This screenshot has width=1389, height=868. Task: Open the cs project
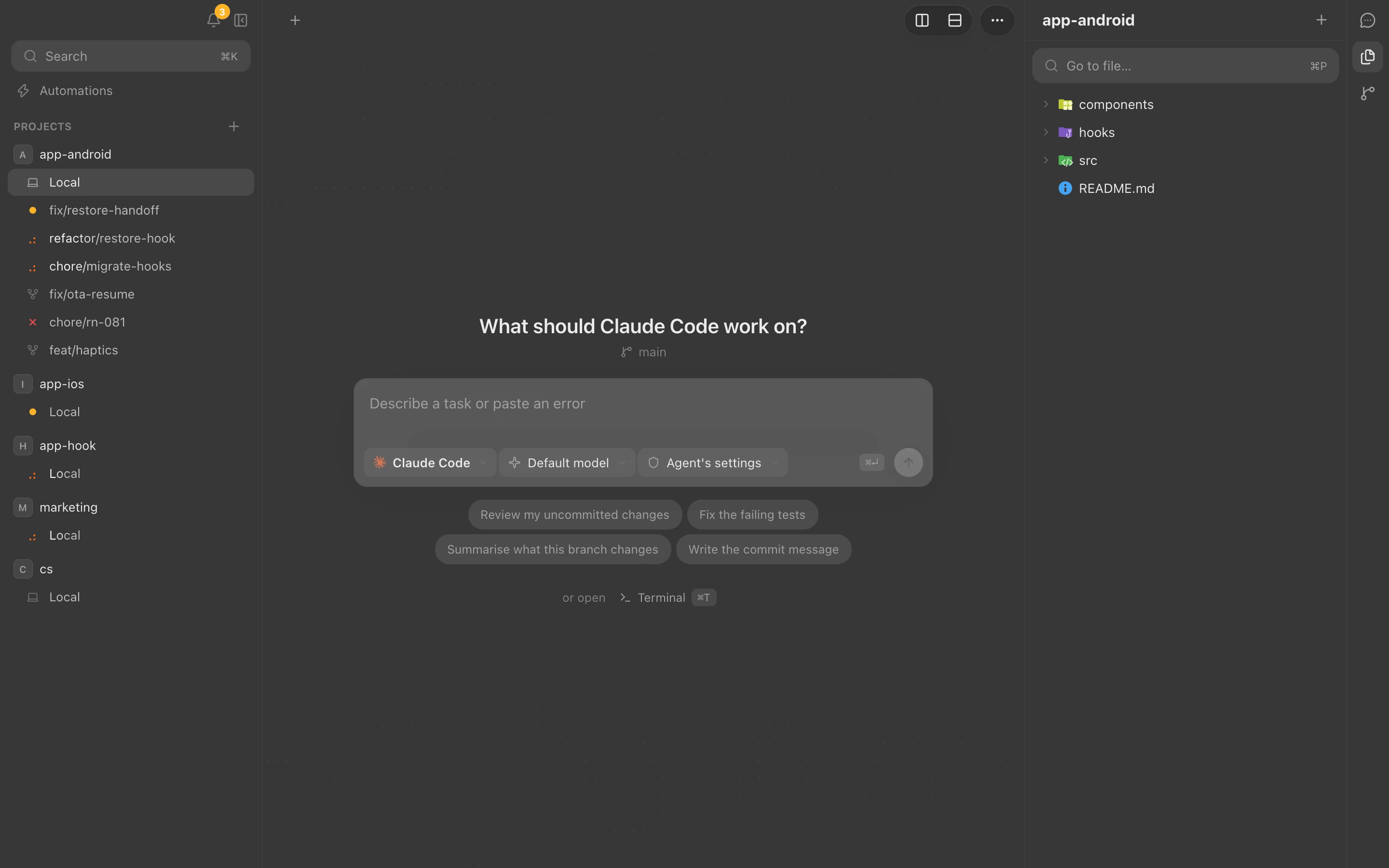point(131,570)
